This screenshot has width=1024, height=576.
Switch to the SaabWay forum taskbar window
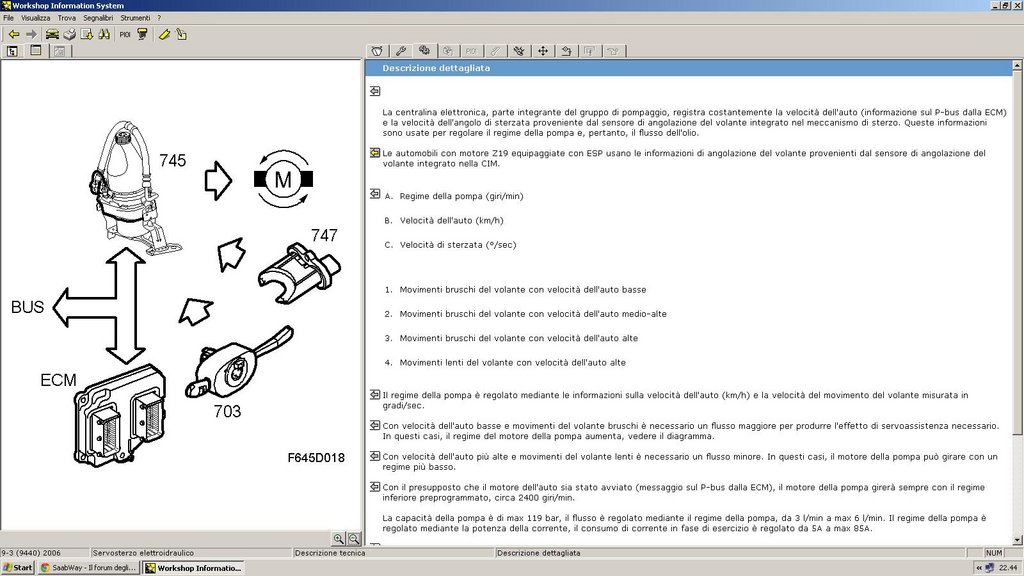click(88, 568)
